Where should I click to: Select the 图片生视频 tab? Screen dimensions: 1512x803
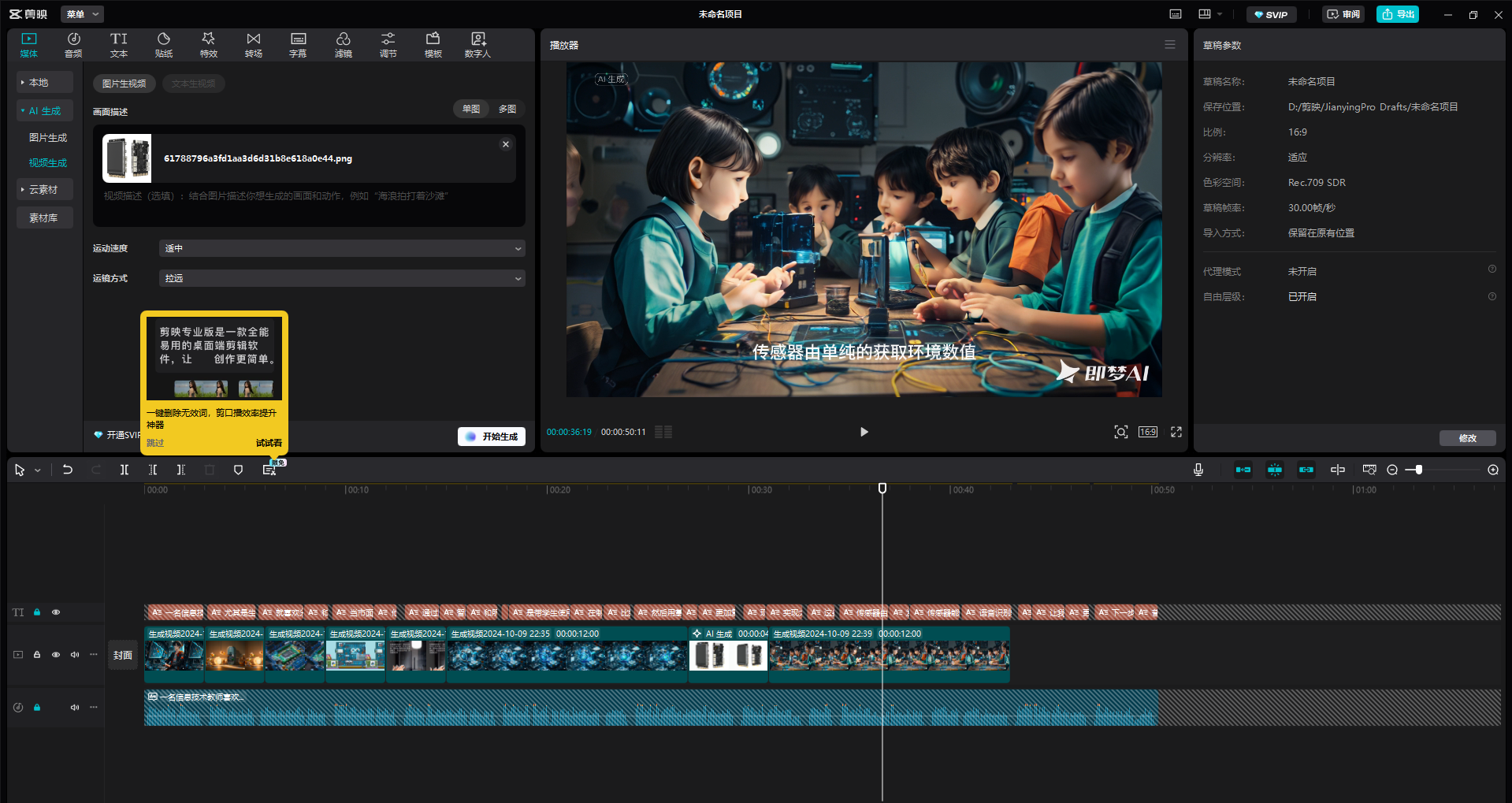click(124, 84)
